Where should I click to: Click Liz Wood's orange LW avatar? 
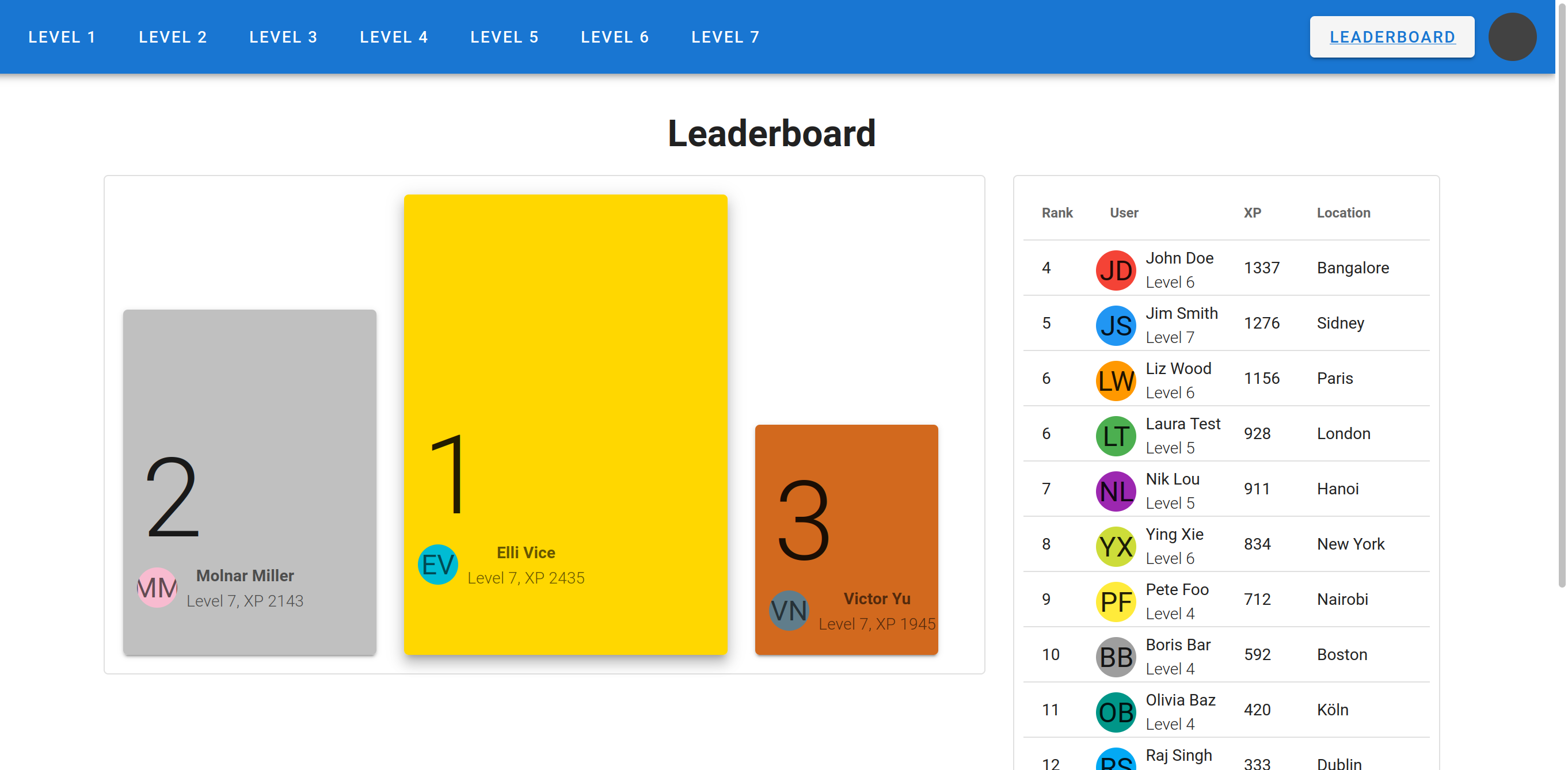coord(1115,380)
